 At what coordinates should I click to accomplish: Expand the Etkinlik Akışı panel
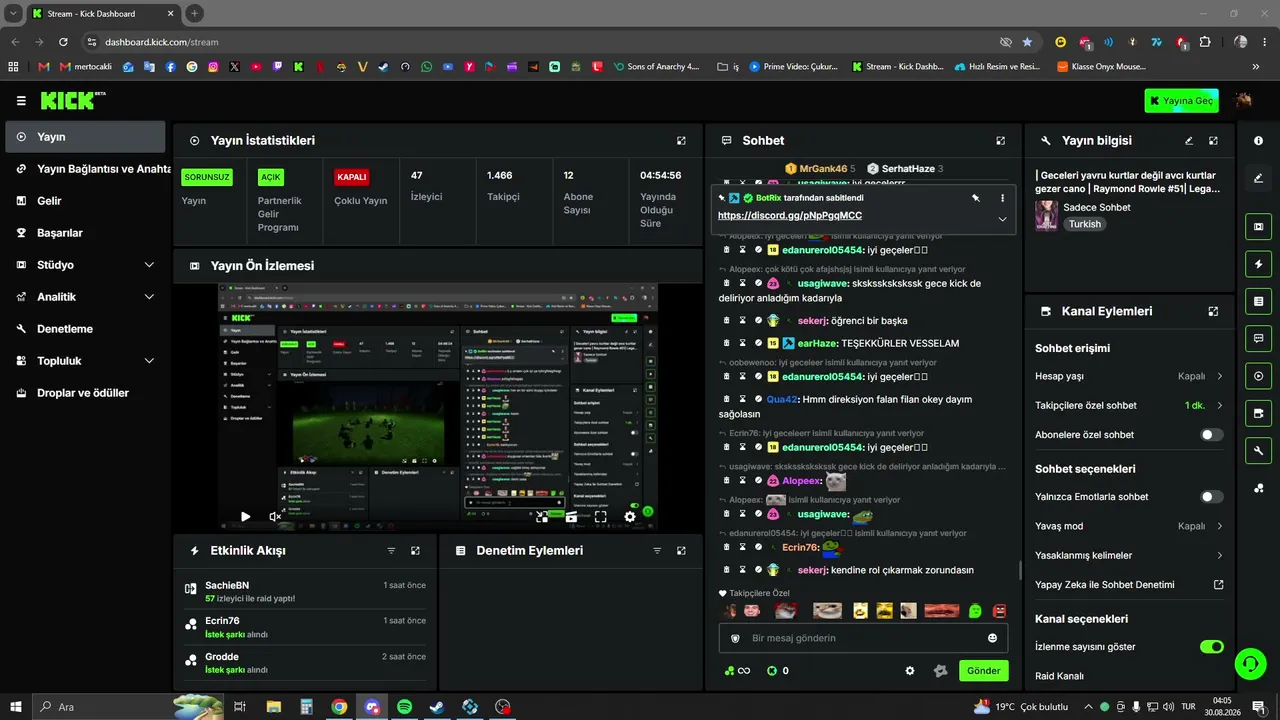pyautogui.click(x=415, y=551)
